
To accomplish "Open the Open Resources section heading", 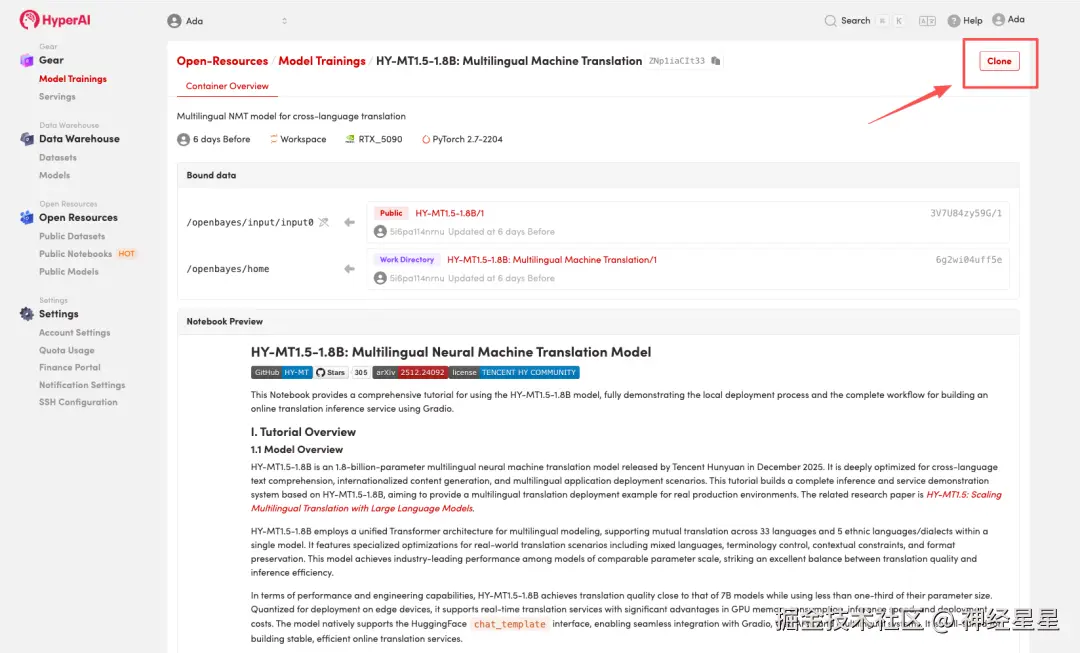I will [78, 217].
